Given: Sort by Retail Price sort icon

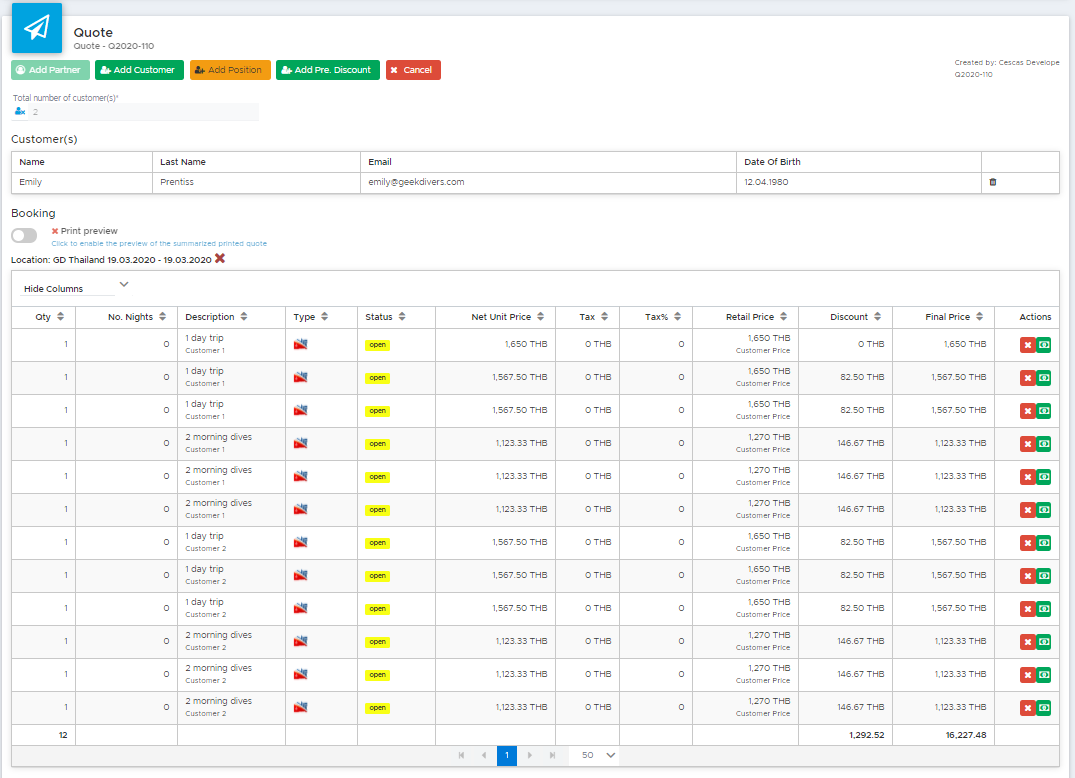Looking at the screenshot, I should (784, 317).
